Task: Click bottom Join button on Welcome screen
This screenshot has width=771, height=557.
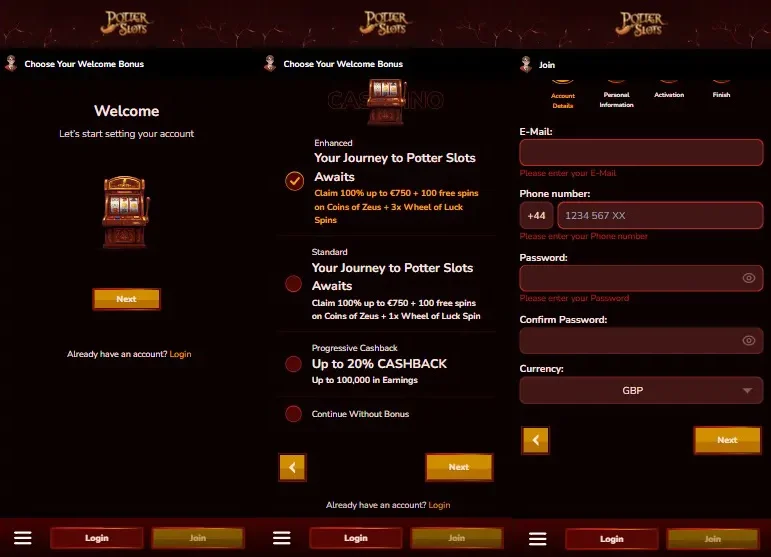Action: 198,538
